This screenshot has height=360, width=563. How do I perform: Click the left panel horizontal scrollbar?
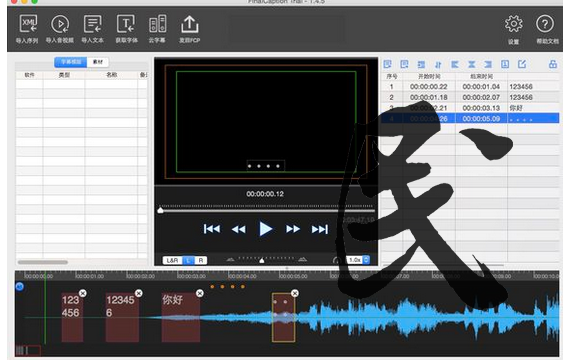43,262
